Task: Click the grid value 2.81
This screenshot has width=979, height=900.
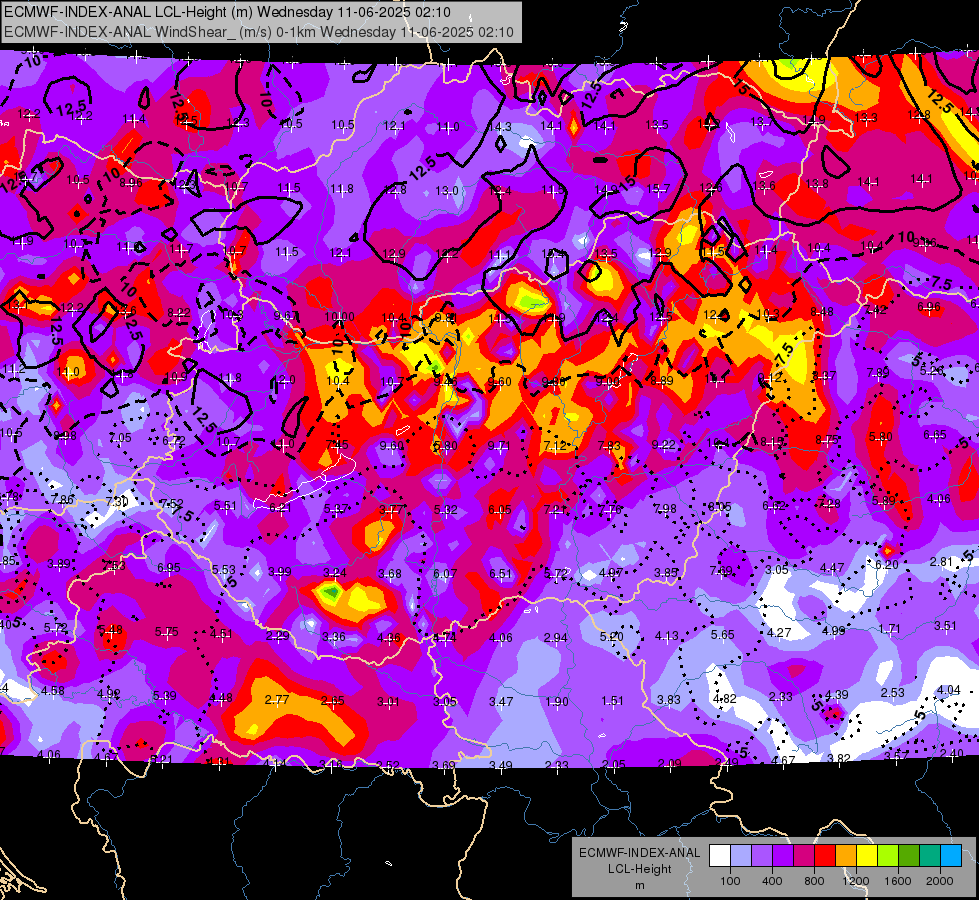Action: (x=941, y=562)
